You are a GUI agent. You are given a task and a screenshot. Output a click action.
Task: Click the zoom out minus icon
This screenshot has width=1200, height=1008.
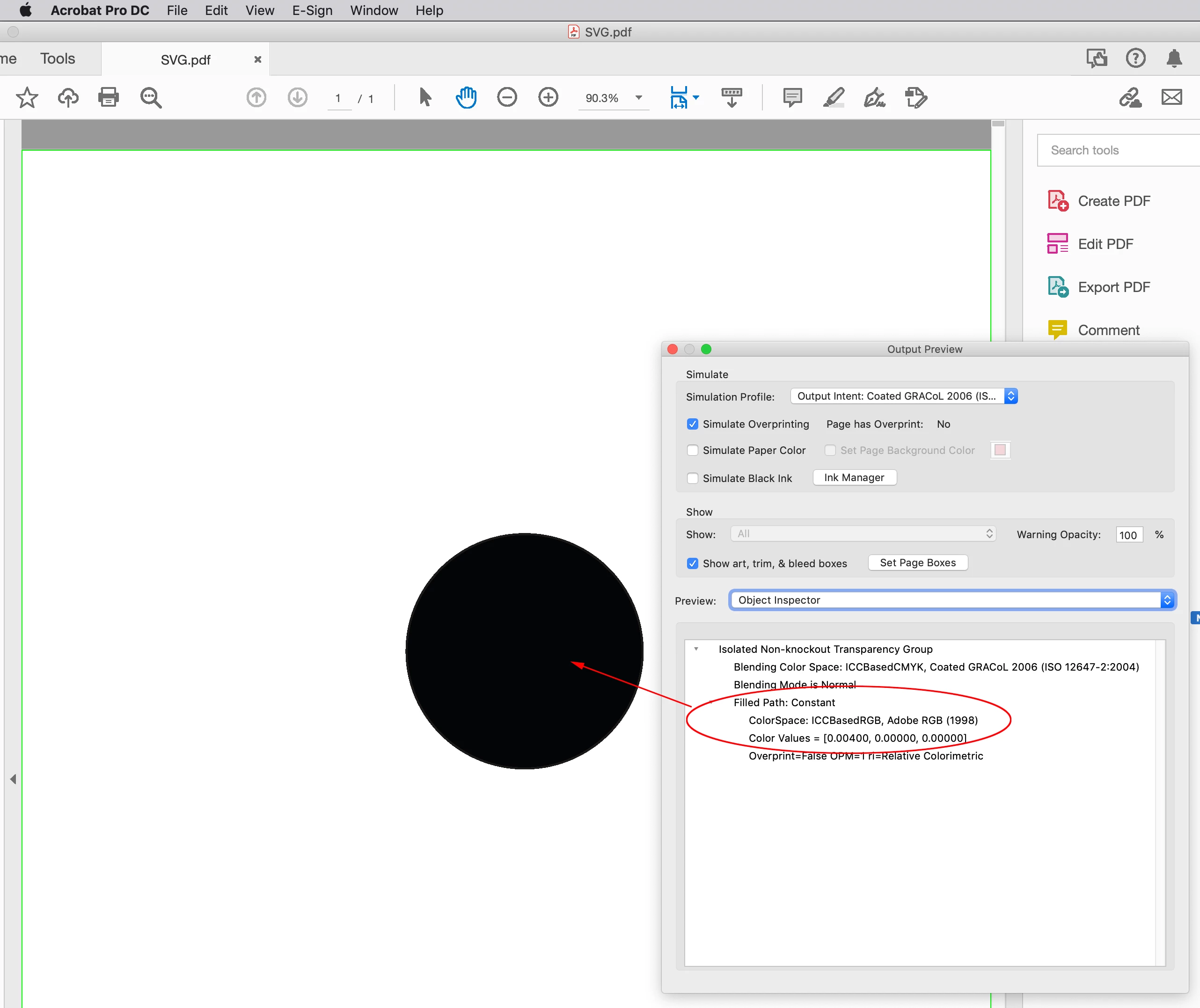pos(507,97)
